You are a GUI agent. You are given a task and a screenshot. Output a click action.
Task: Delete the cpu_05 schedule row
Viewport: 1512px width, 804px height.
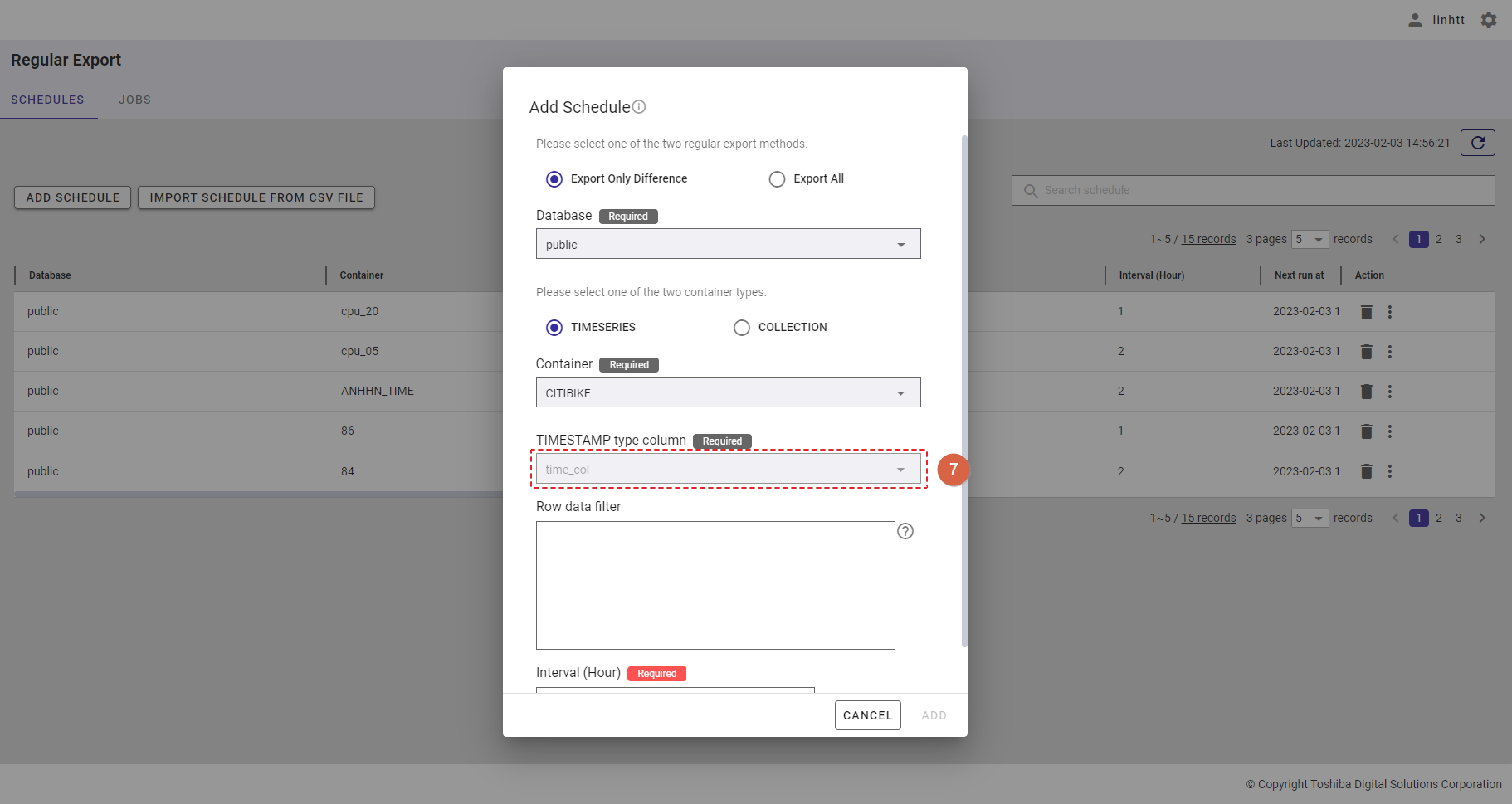point(1366,352)
